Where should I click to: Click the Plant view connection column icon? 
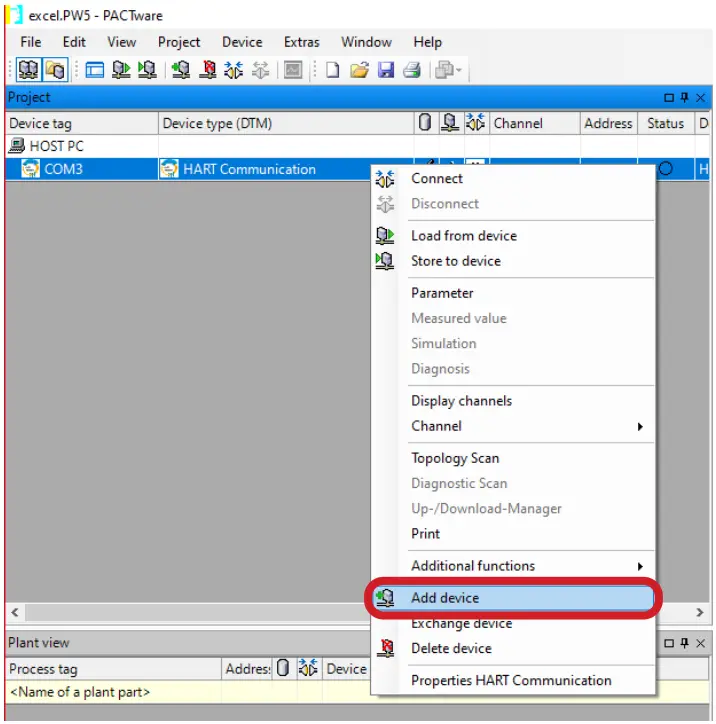click(308, 668)
